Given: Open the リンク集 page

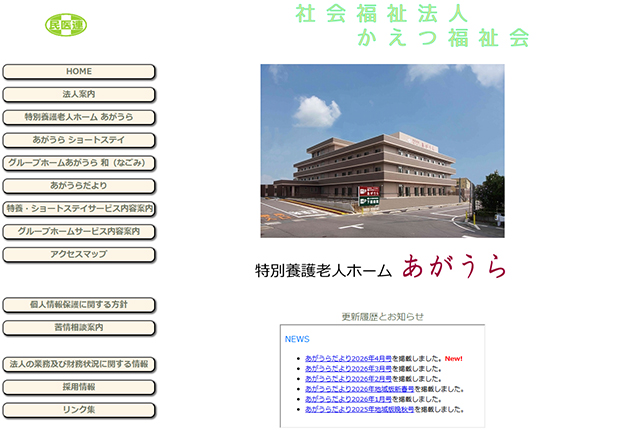Looking at the screenshot, I should click(79, 410).
